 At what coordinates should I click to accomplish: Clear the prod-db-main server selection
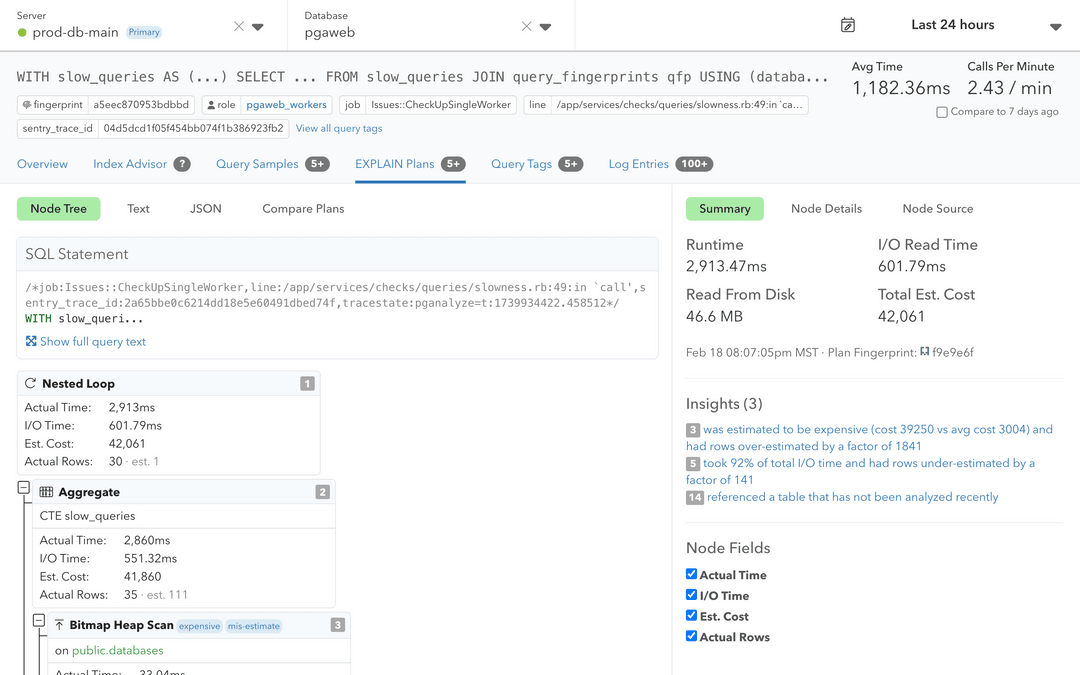tap(238, 27)
